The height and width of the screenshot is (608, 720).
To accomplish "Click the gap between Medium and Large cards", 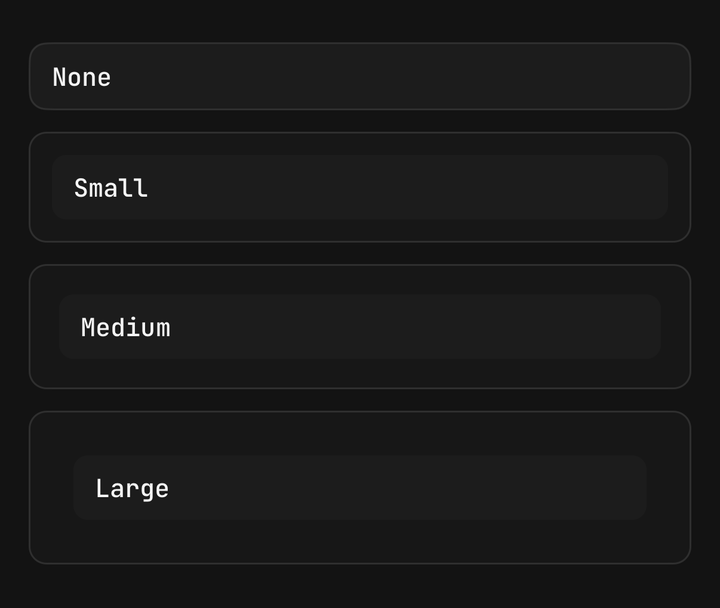I will click(360, 400).
